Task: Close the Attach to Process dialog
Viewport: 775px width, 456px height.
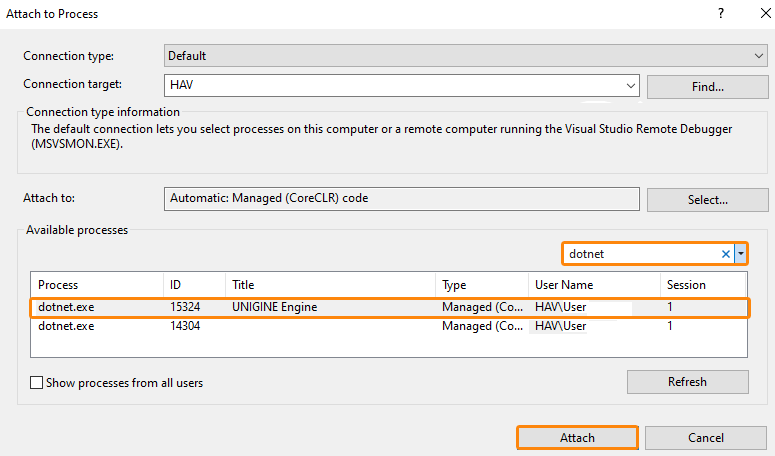Action: coord(755,14)
